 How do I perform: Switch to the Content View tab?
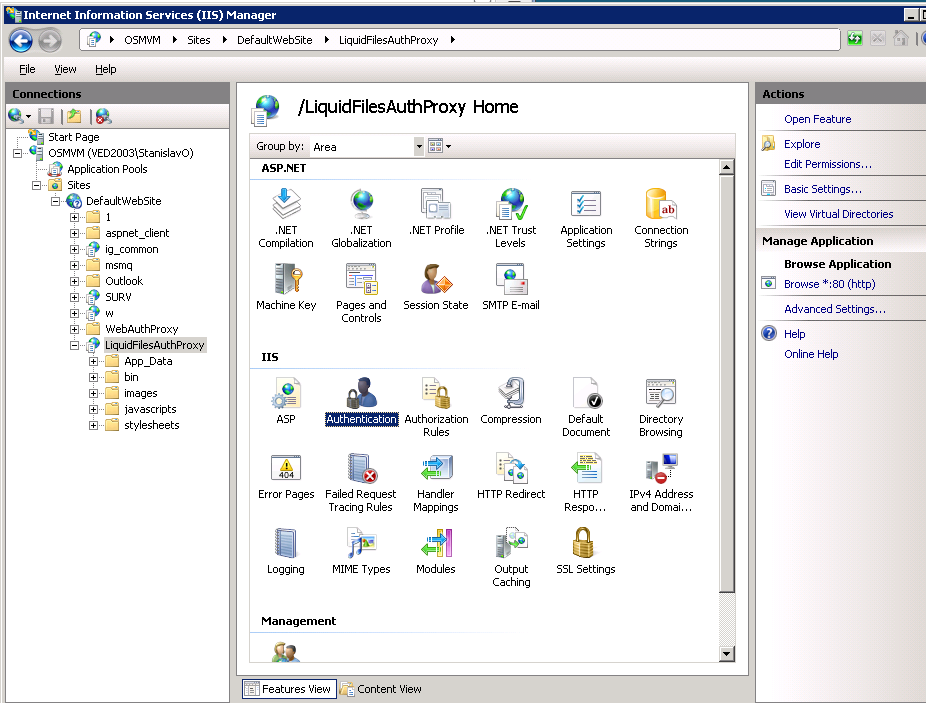[x=381, y=689]
